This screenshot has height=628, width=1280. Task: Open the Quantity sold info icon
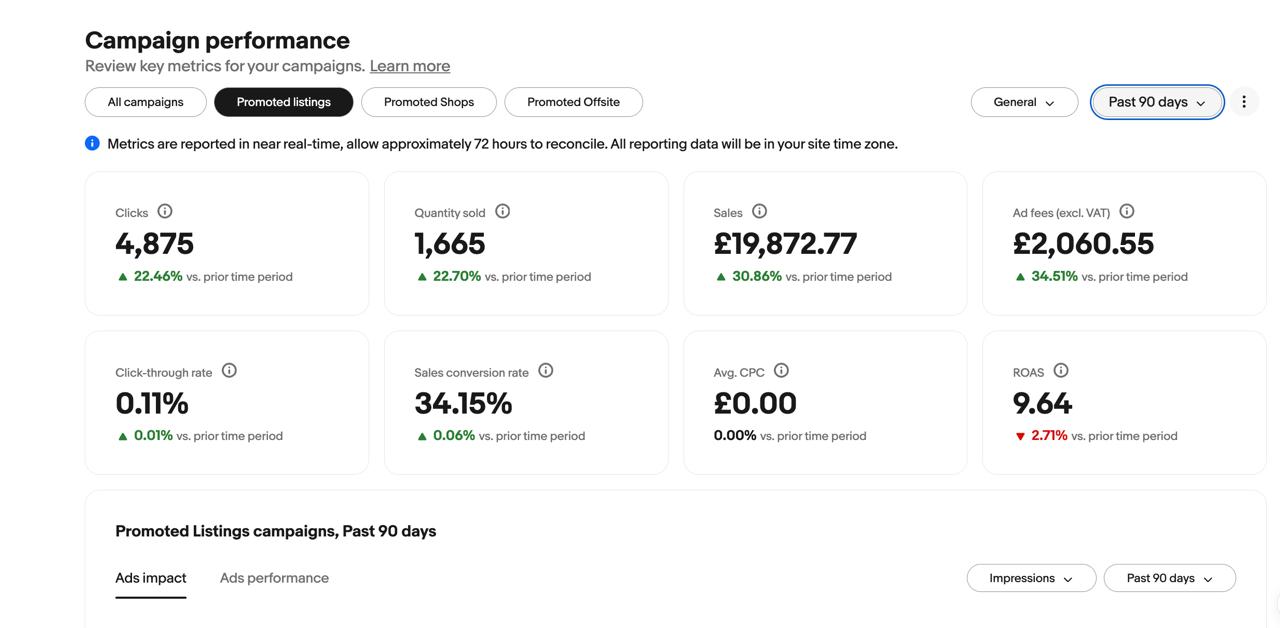(503, 211)
